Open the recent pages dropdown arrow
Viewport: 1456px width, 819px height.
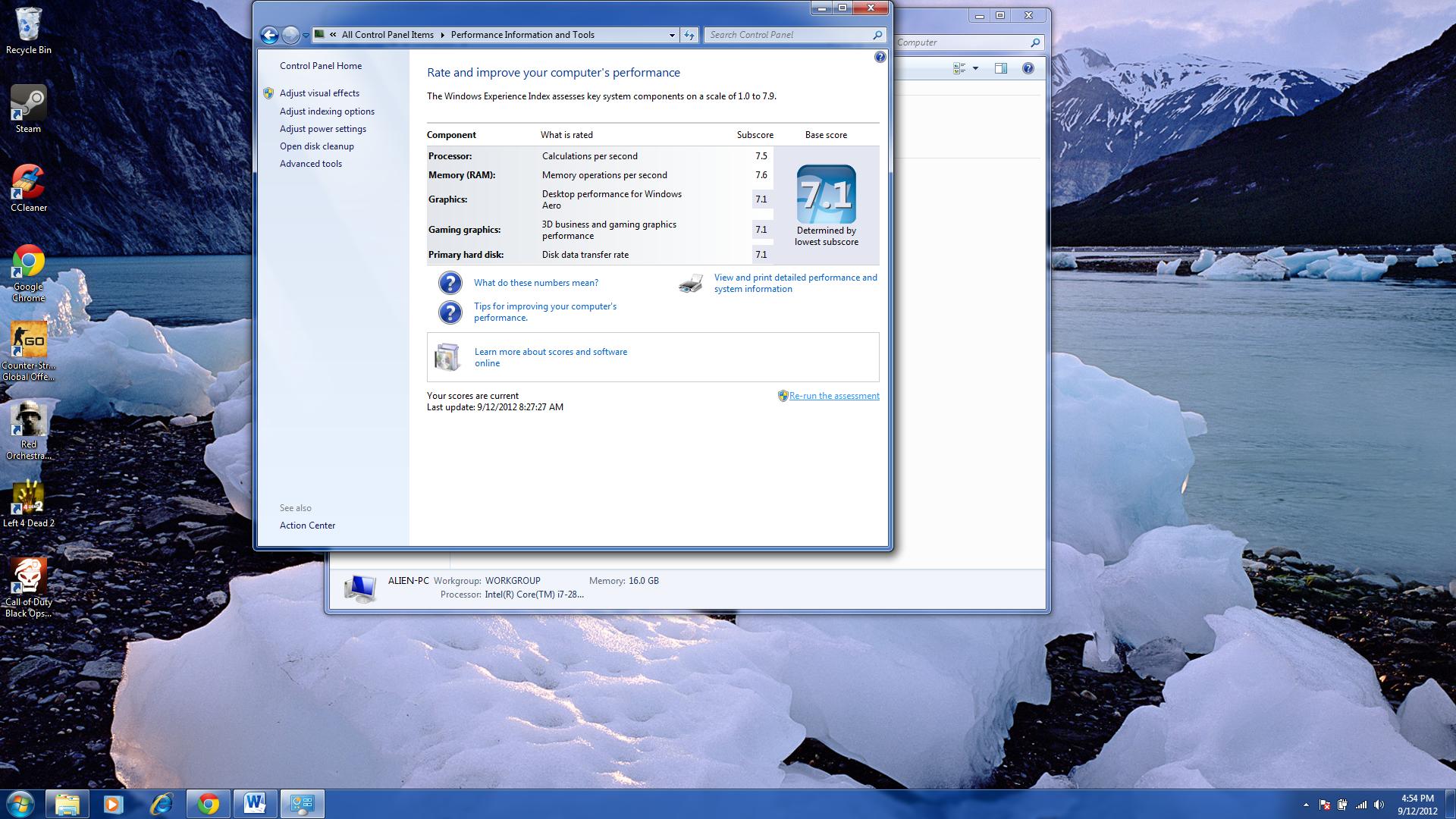(306, 35)
